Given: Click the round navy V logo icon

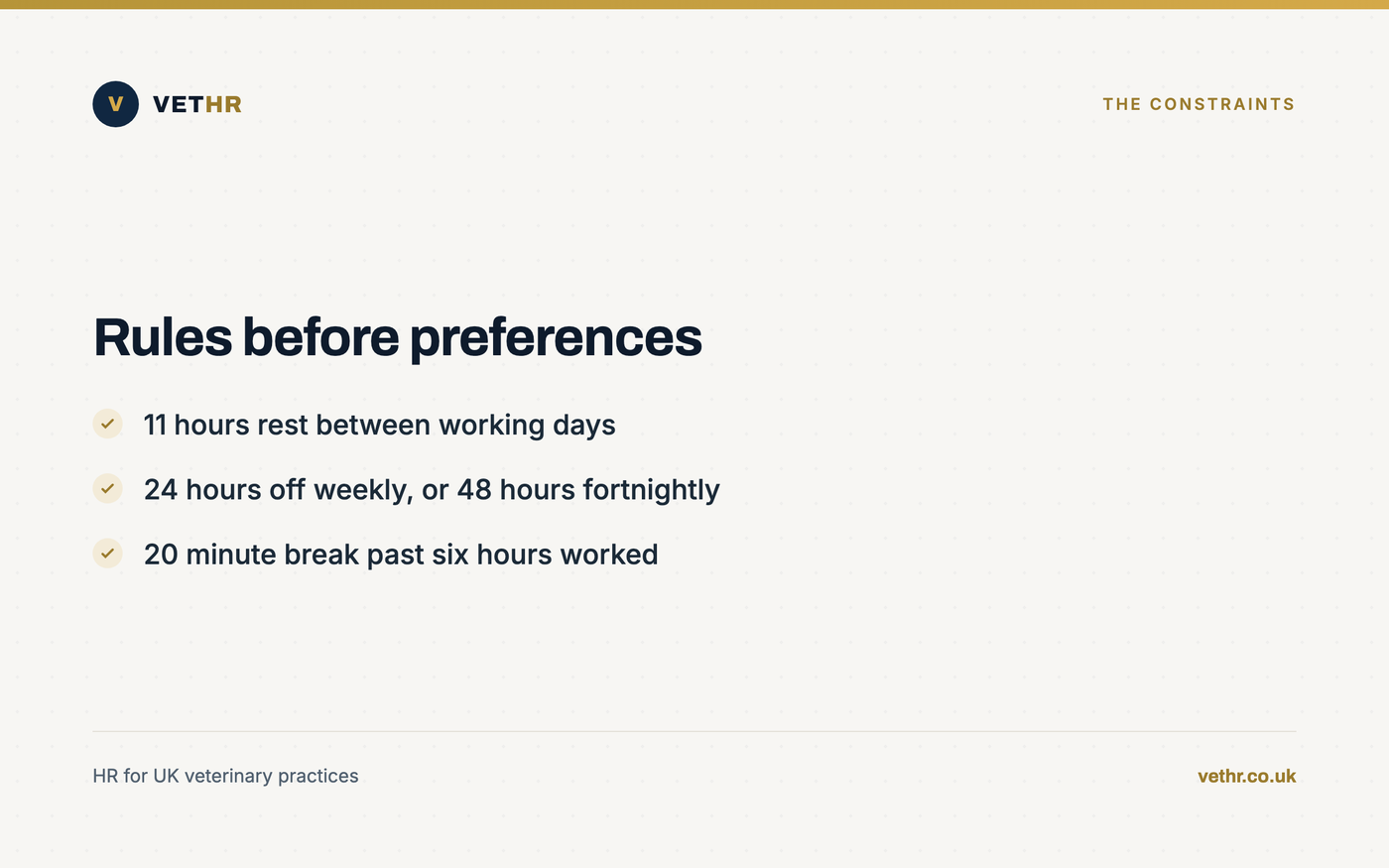Looking at the screenshot, I should [x=115, y=104].
